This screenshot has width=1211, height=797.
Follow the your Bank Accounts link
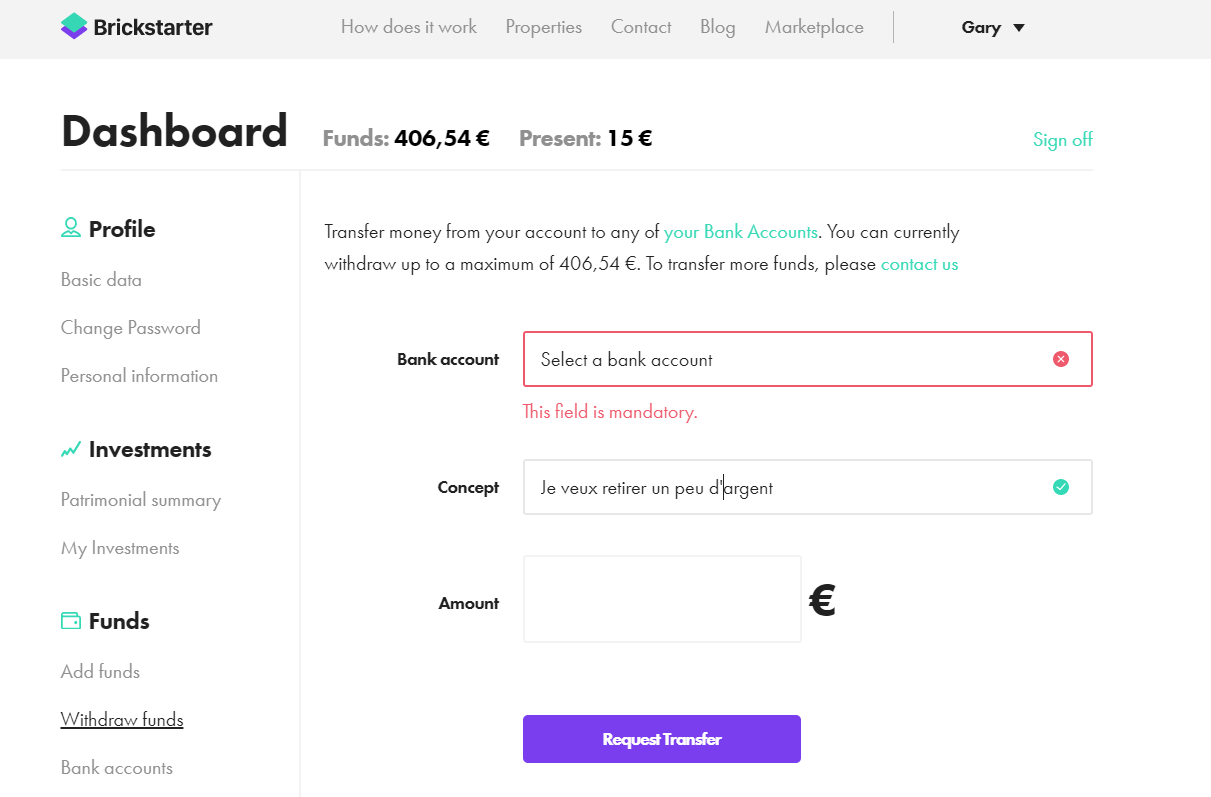[x=741, y=232]
